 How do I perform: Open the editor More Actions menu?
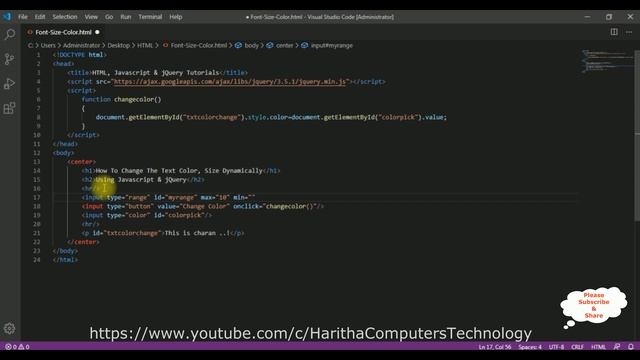(x=629, y=32)
